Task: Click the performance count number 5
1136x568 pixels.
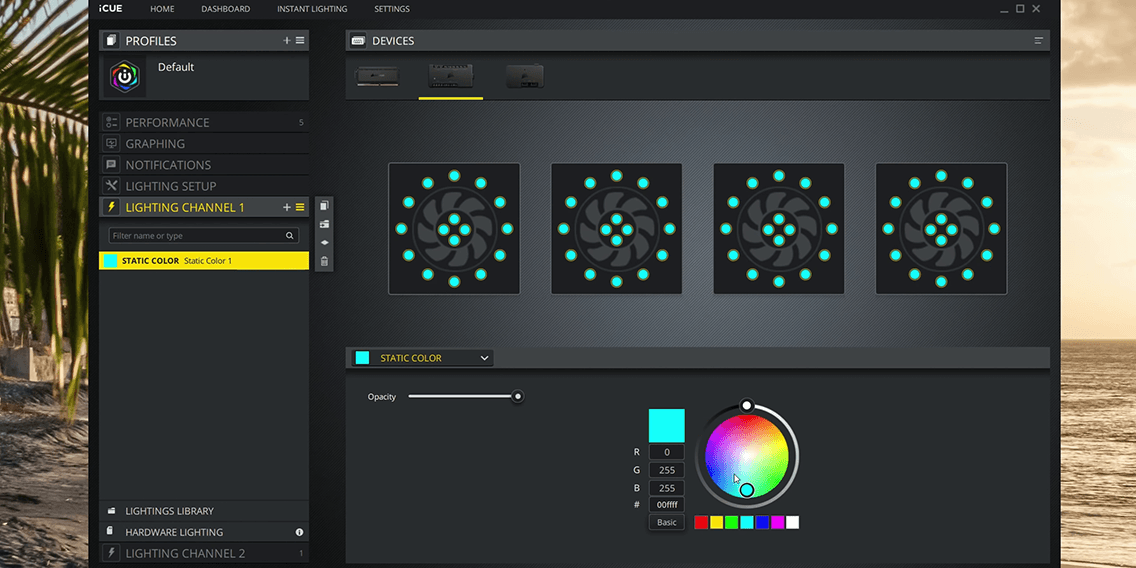Action: [301, 122]
